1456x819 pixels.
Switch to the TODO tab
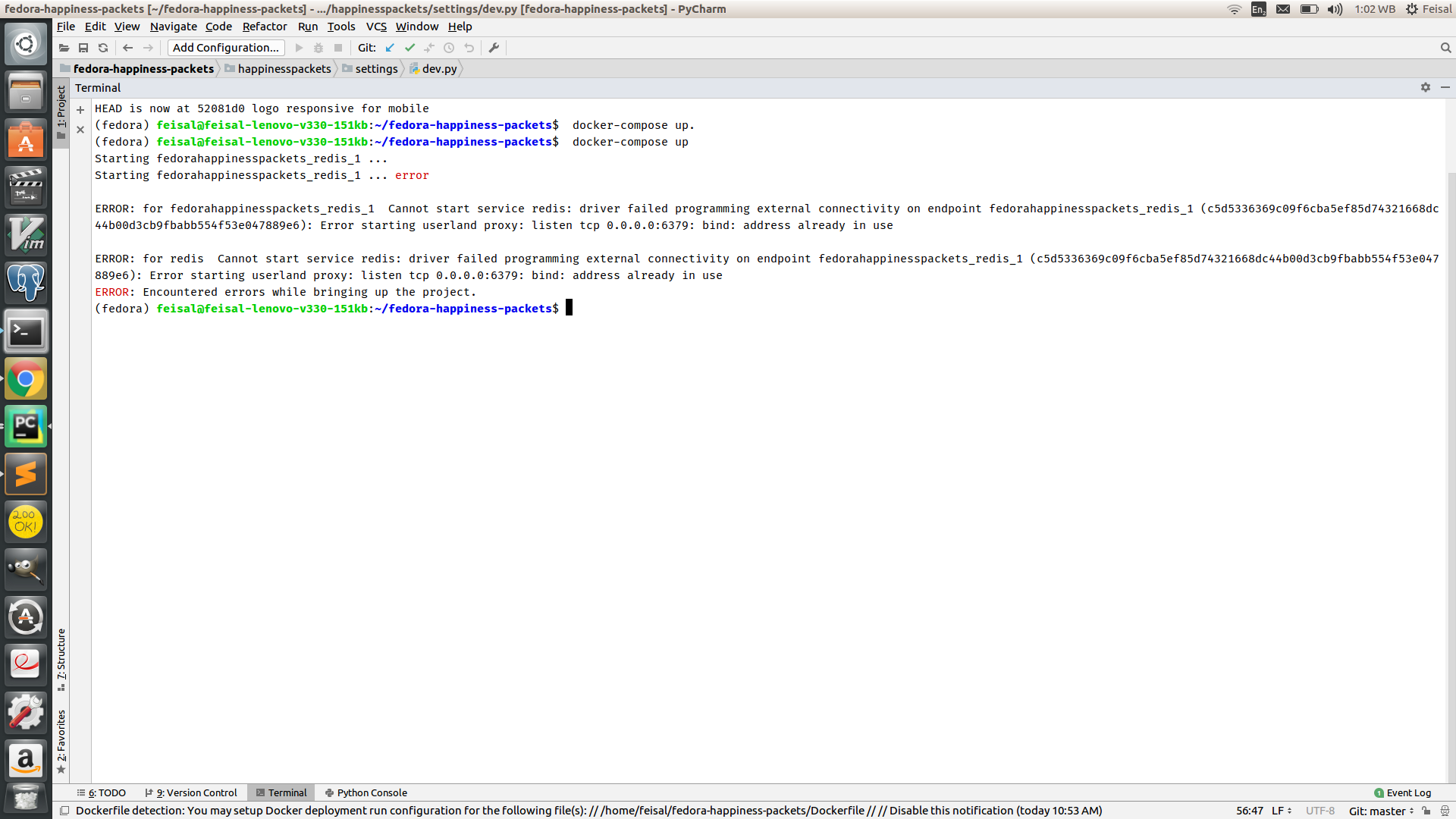(x=102, y=793)
